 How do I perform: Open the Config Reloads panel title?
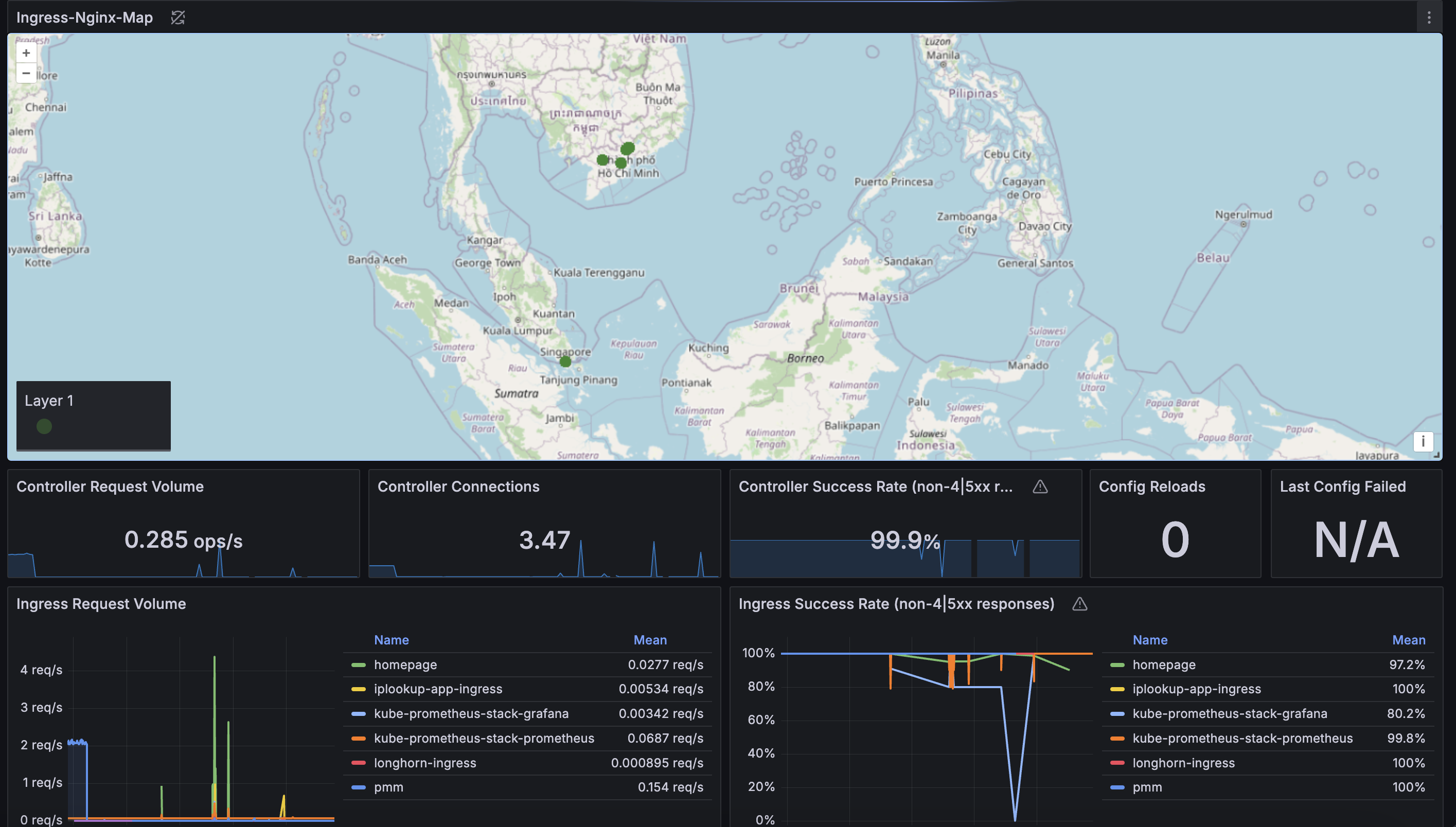click(1151, 487)
